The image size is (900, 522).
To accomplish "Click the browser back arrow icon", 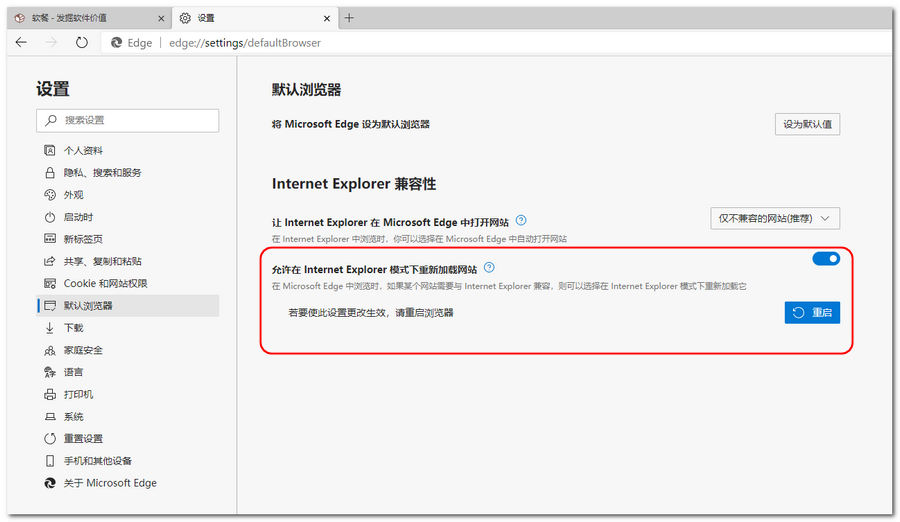I will click(x=21, y=43).
